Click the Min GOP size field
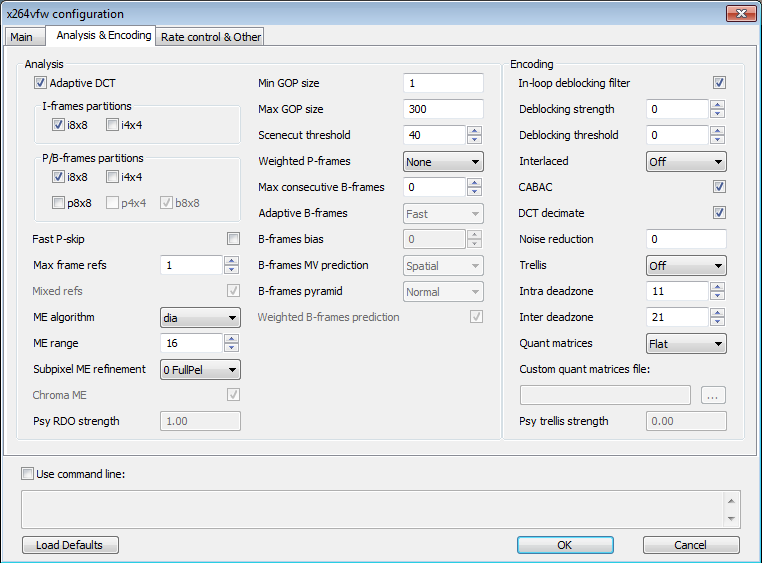 (x=443, y=83)
